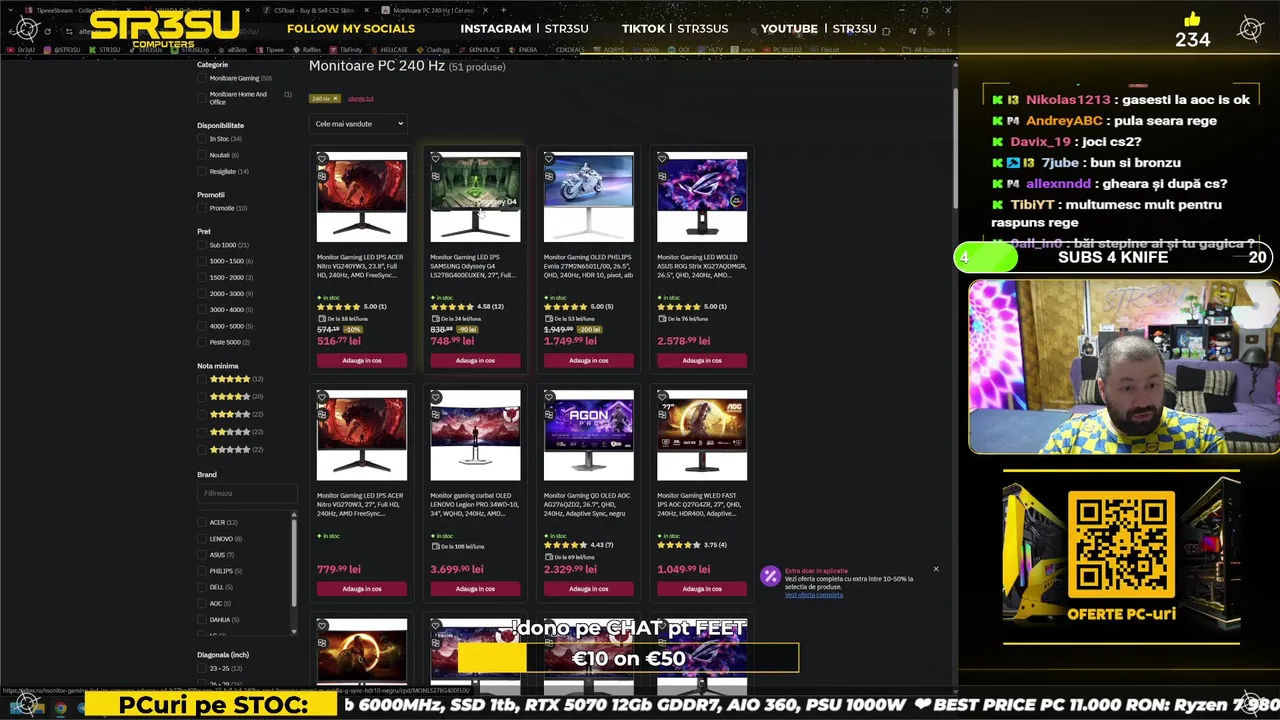Tick the Resigilate (14) checkbox
Image resolution: width=1280 pixels, height=720 pixels.
[x=202, y=171]
